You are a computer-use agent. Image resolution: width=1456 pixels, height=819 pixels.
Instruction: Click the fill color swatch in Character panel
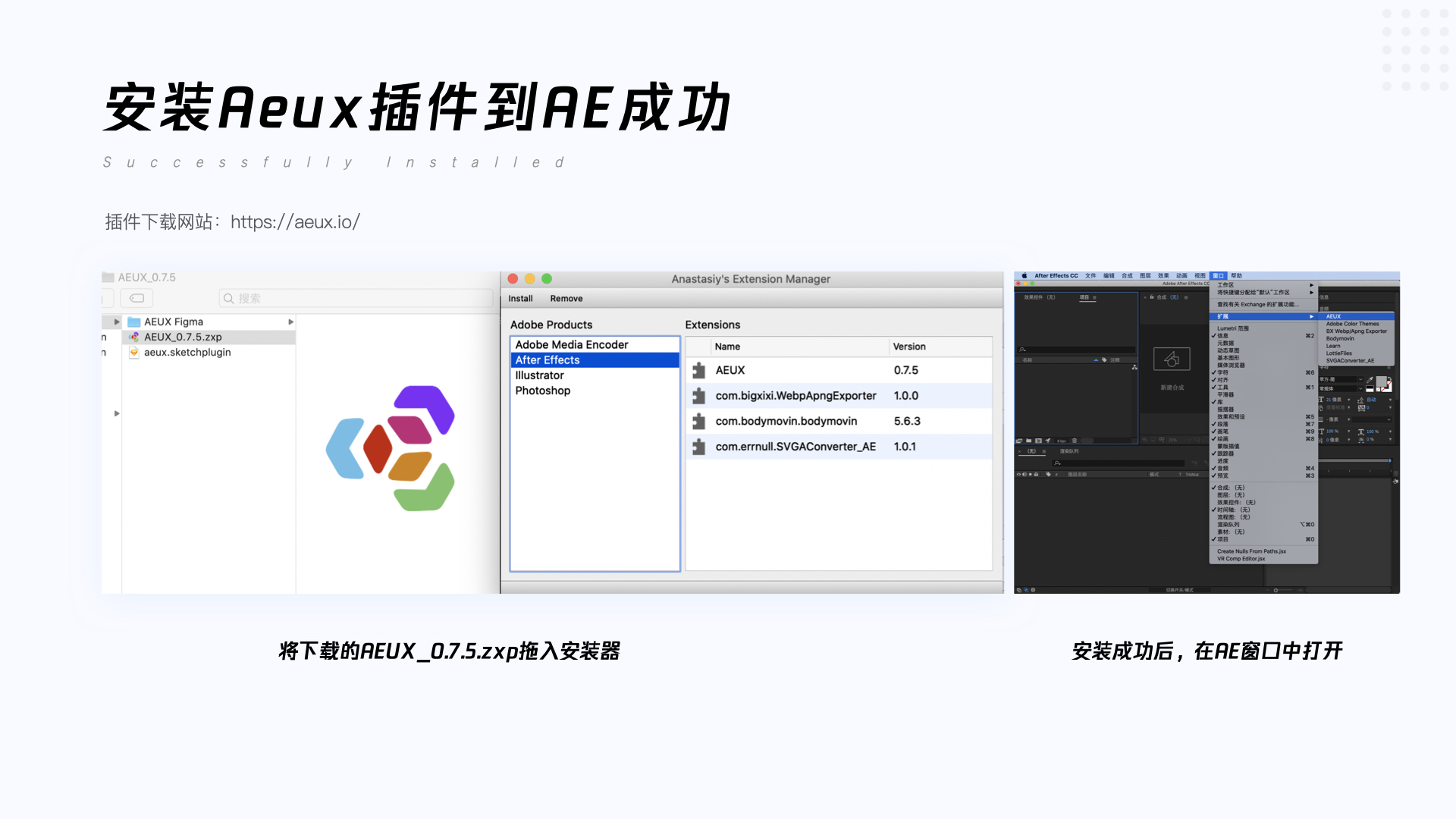pos(1381,381)
